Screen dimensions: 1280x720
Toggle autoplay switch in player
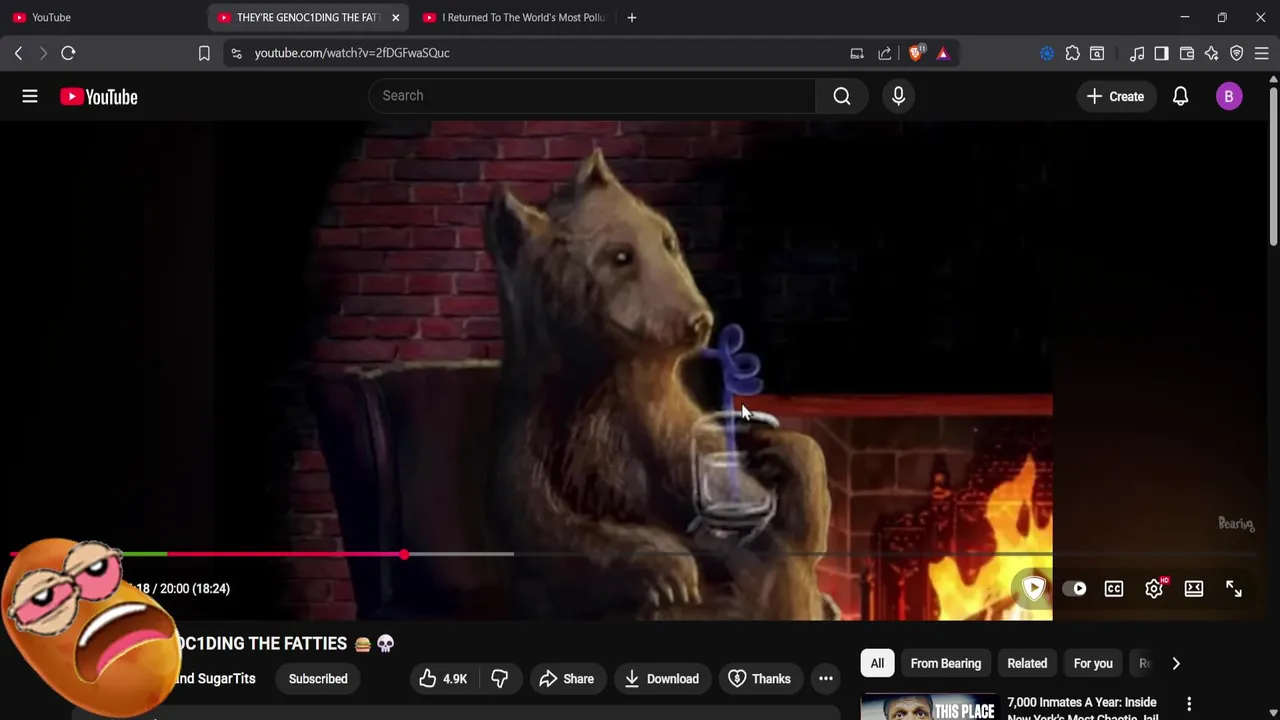coord(1074,589)
